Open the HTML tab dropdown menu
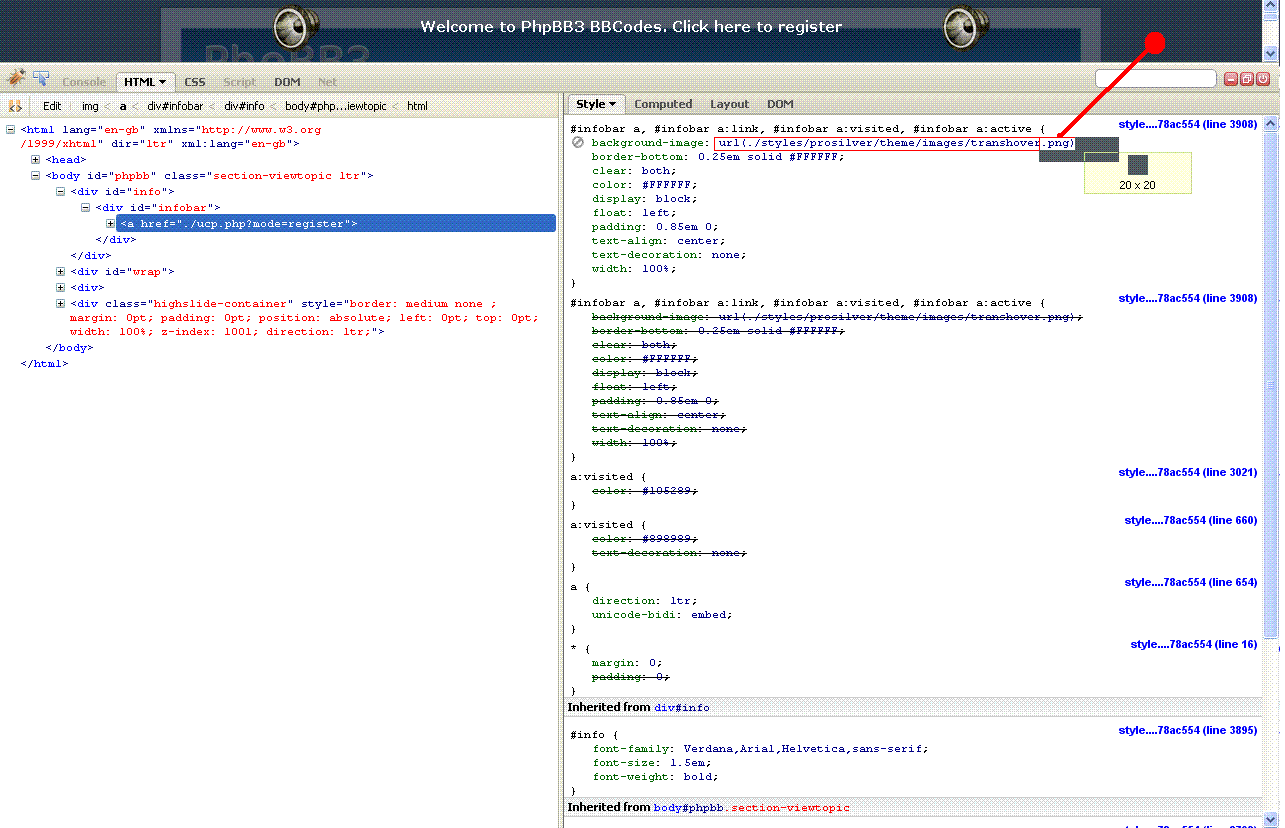The height and width of the screenshot is (828, 1285). [x=161, y=82]
